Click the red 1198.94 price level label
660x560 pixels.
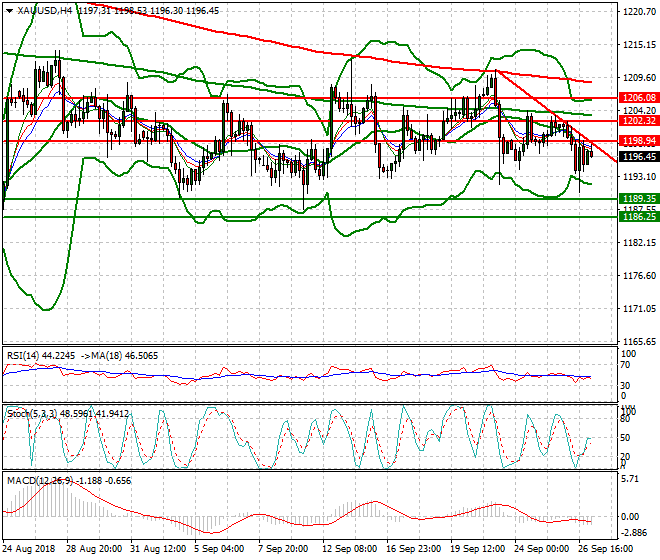coord(639,141)
